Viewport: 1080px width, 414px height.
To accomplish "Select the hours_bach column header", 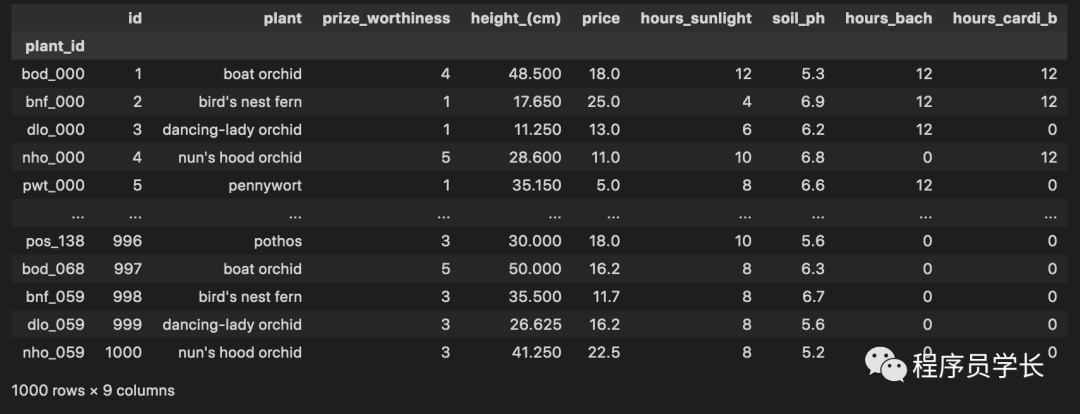I will (889, 19).
